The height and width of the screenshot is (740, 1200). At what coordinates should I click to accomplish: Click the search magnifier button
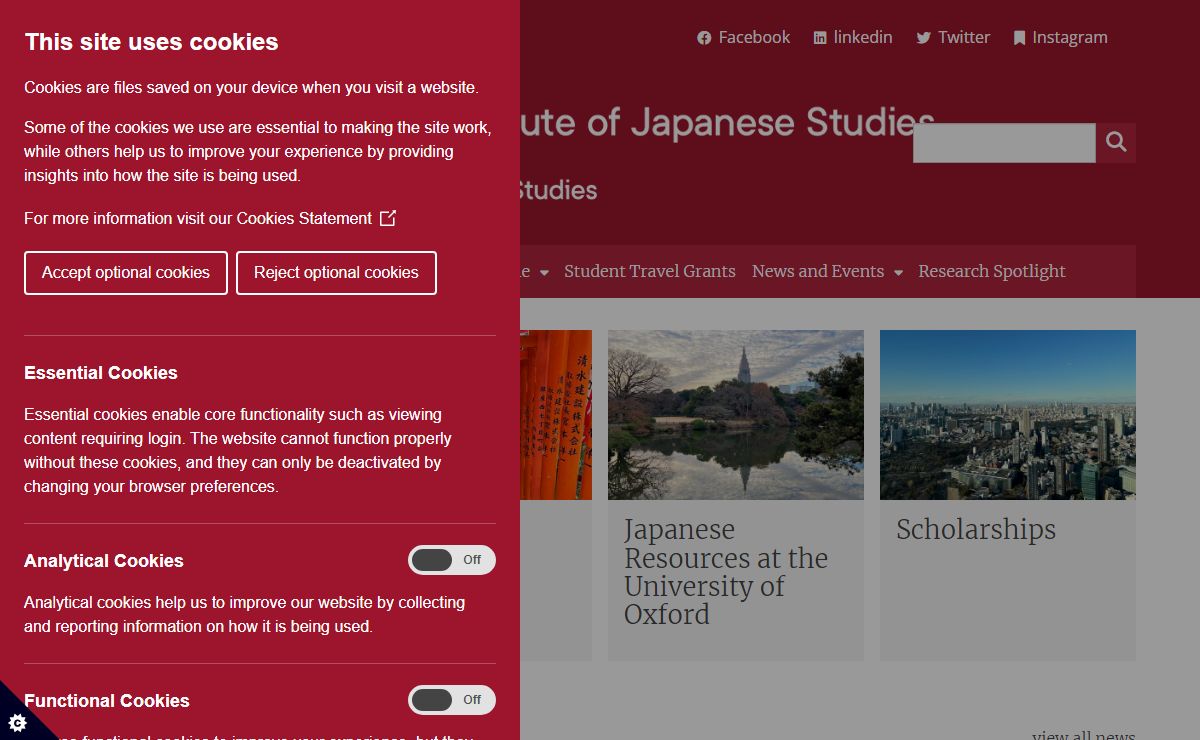click(x=1116, y=142)
